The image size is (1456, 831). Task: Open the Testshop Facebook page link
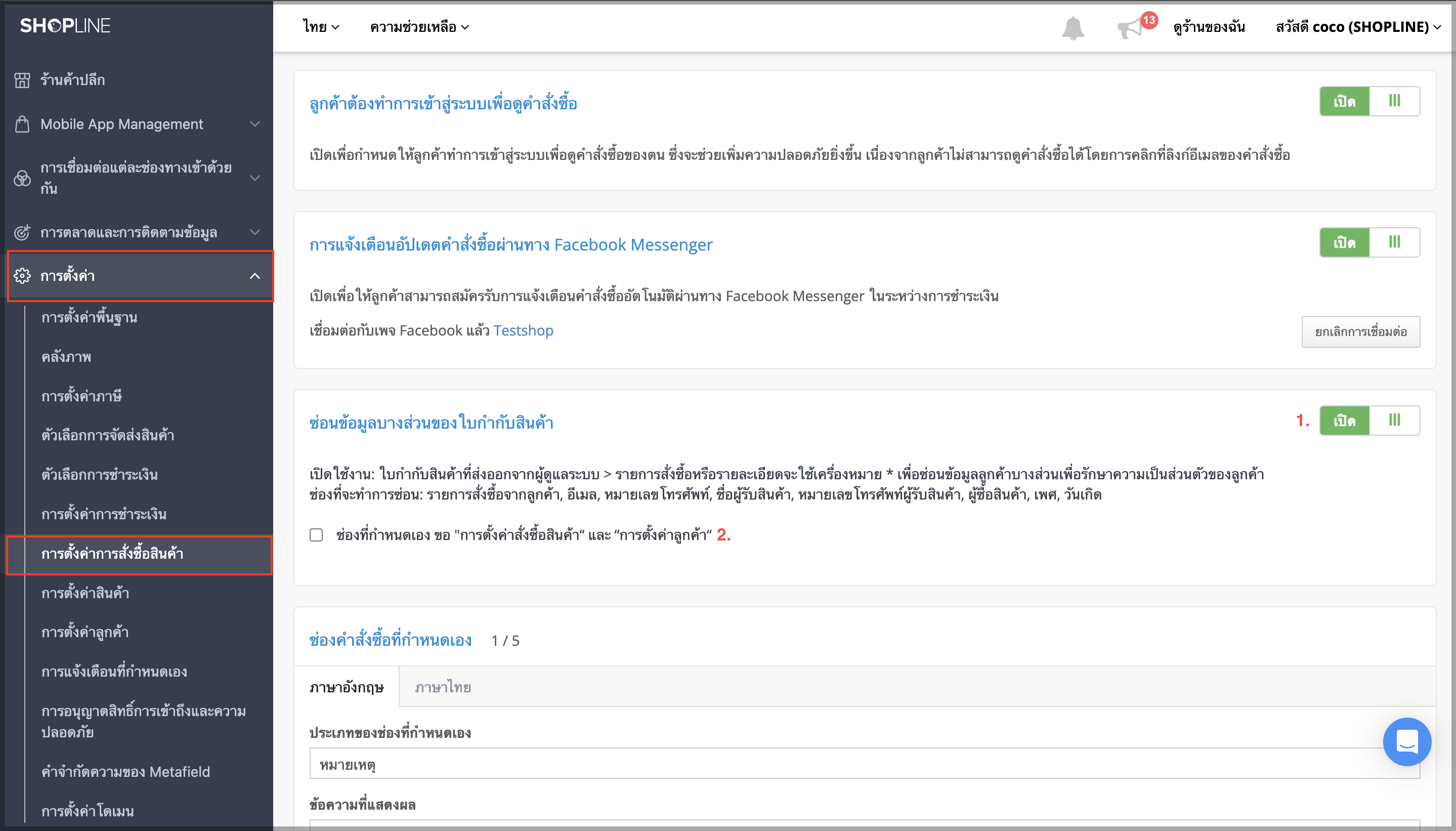[x=523, y=330]
